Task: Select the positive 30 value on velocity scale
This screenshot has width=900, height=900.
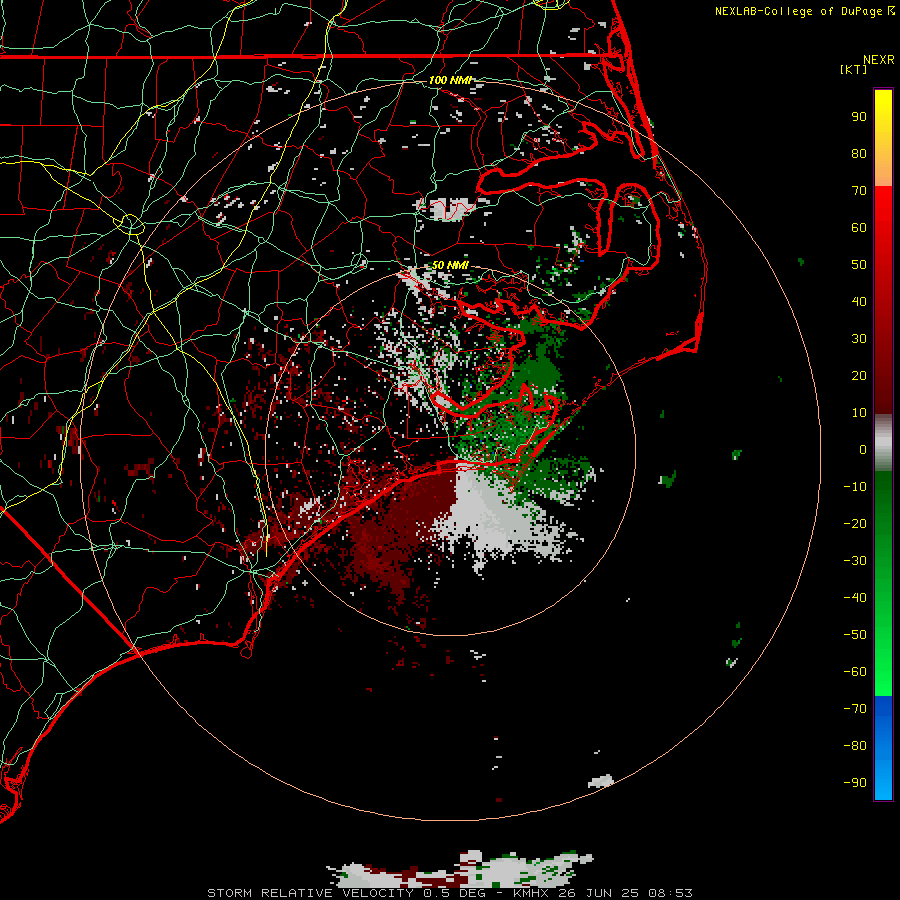Action: tap(859, 339)
